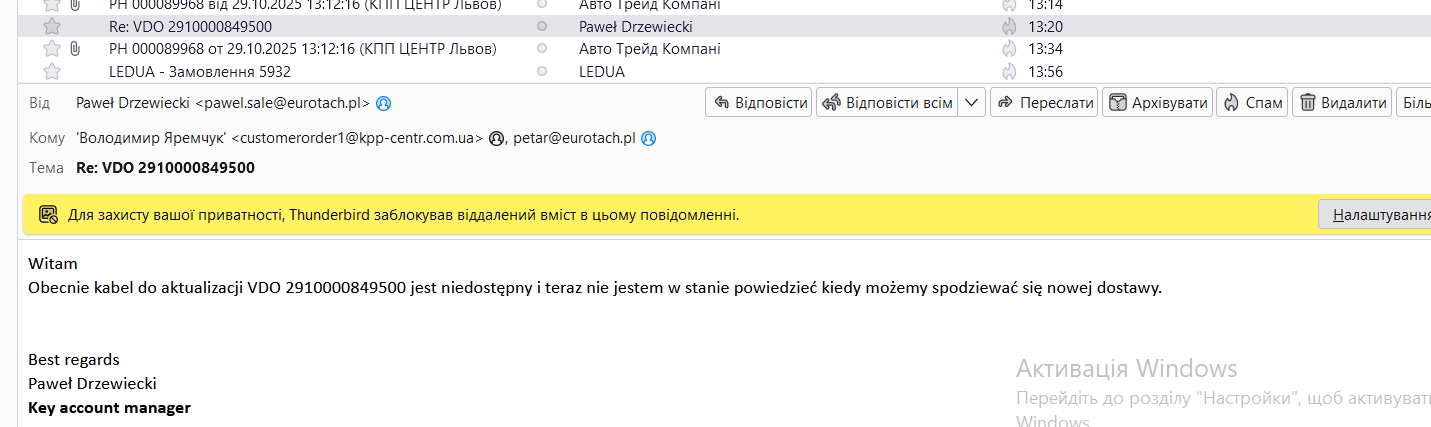1431x427 pixels.
Task: Toggle read status dot for LEDUA message
Action: coord(542,72)
